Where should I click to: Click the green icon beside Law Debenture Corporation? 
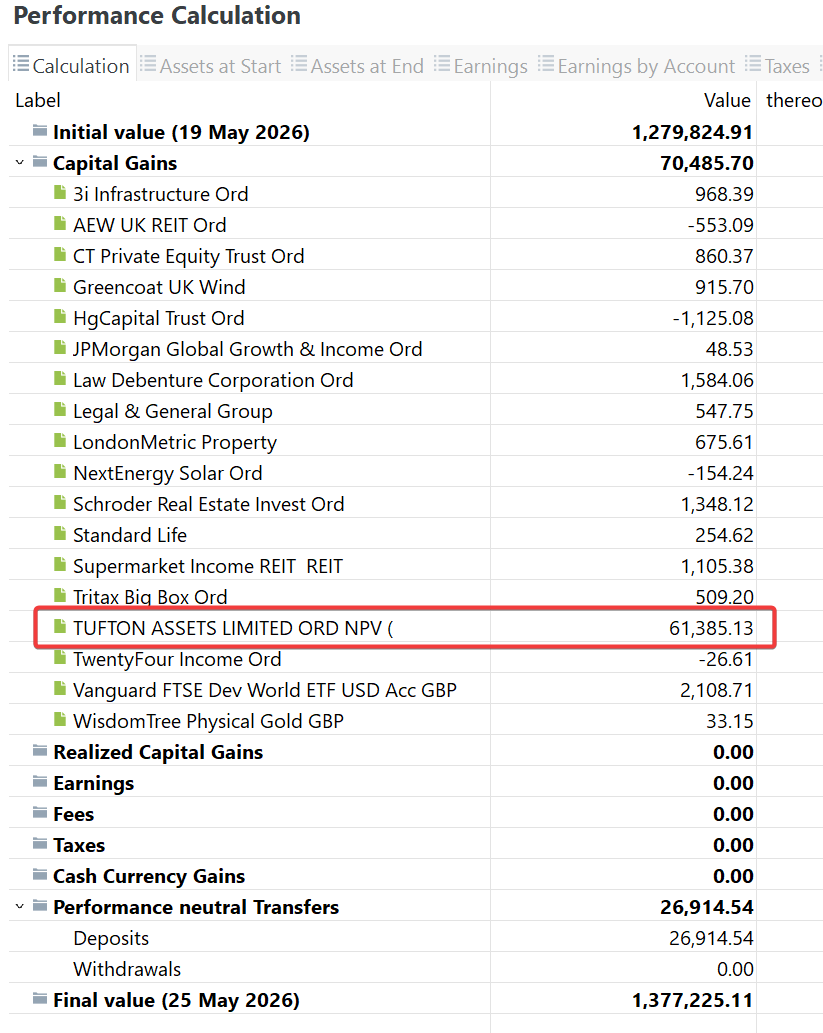pos(60,378)
